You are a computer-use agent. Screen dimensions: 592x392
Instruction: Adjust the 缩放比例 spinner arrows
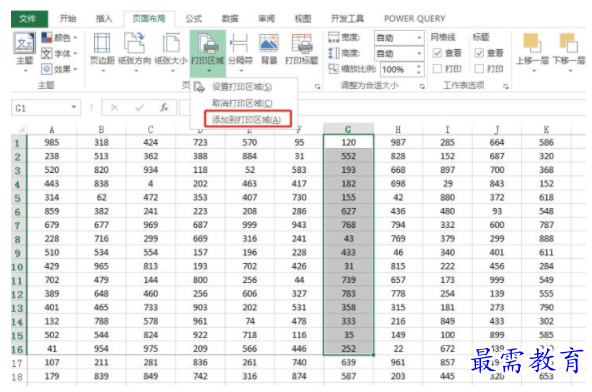point(418,69)
